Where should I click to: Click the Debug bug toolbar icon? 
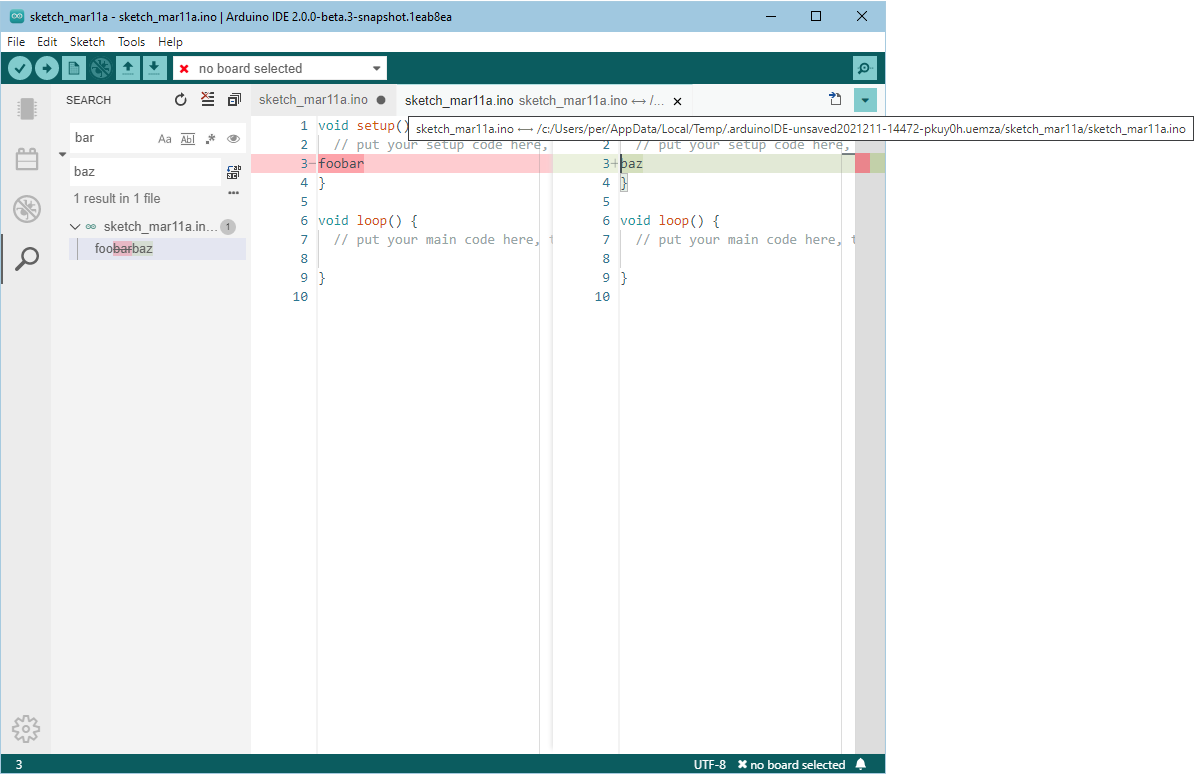(x=101, y=69)
